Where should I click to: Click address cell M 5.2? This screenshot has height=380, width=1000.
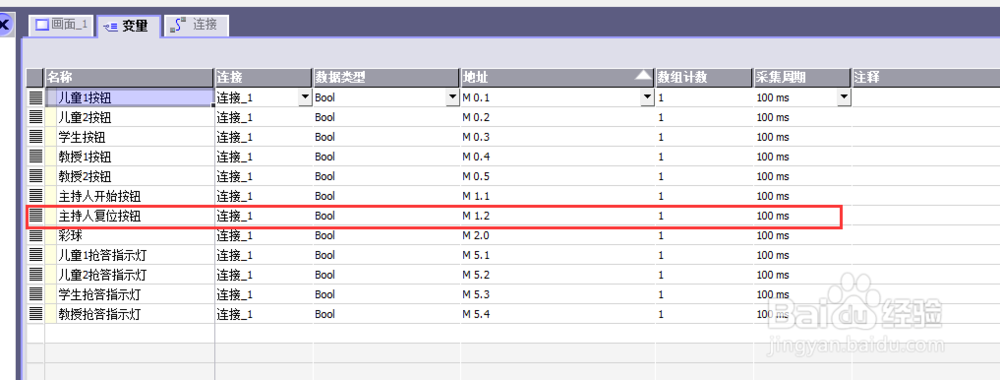(558, 275)
